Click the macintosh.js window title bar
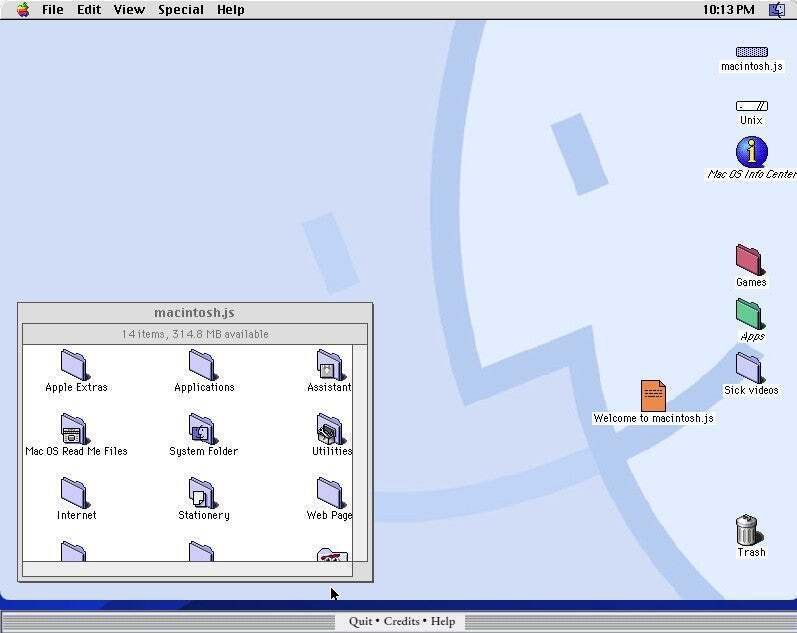Viewport: 797px width, 633px height. coord(194,313)
